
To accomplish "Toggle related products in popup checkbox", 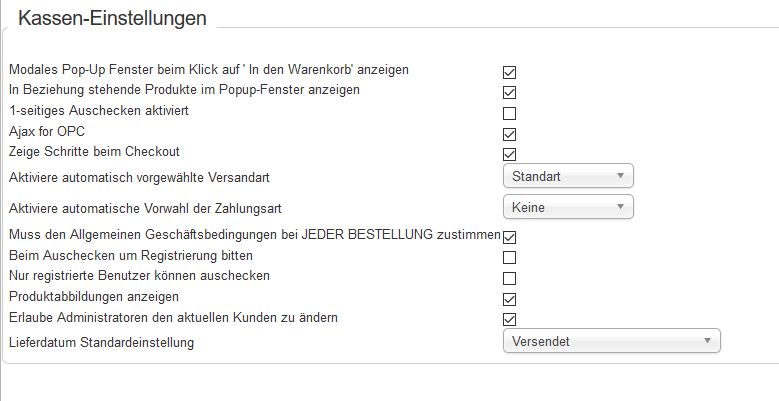I will tap(509, 93).
